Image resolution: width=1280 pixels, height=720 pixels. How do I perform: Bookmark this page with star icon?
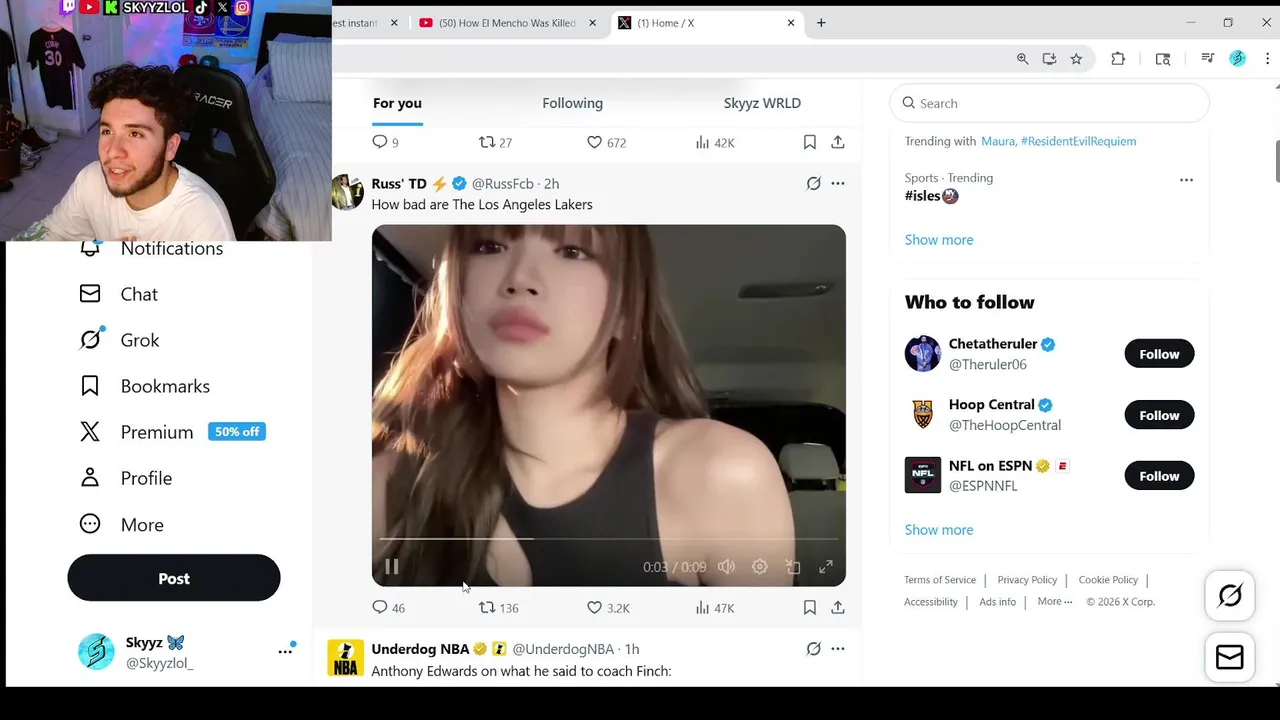coord(1076,59)
